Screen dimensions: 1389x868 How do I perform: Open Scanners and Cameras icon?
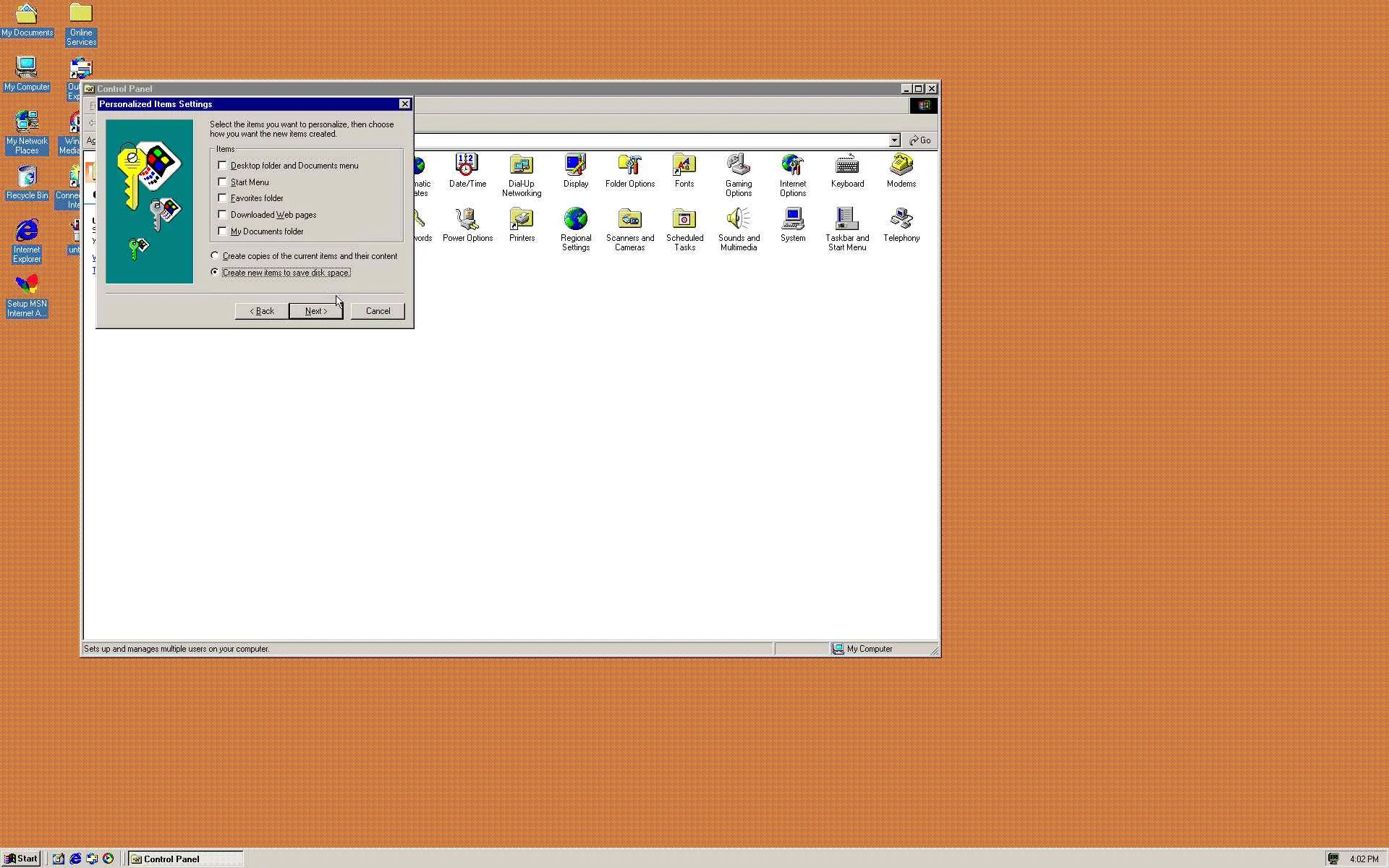pos(629,220)
